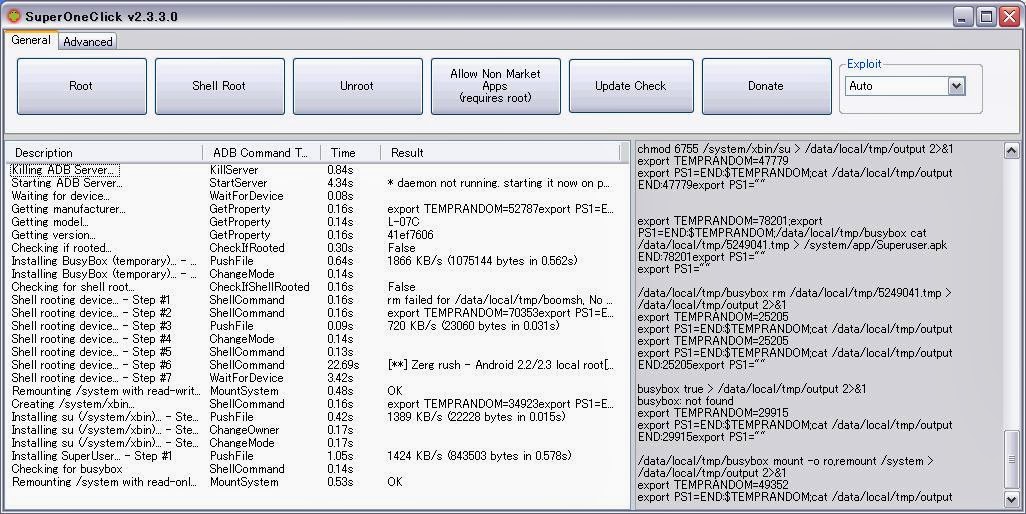Click log pane scroll up arrow
This screenshot has height=514, width=1026.
[x=1011, y=151]
